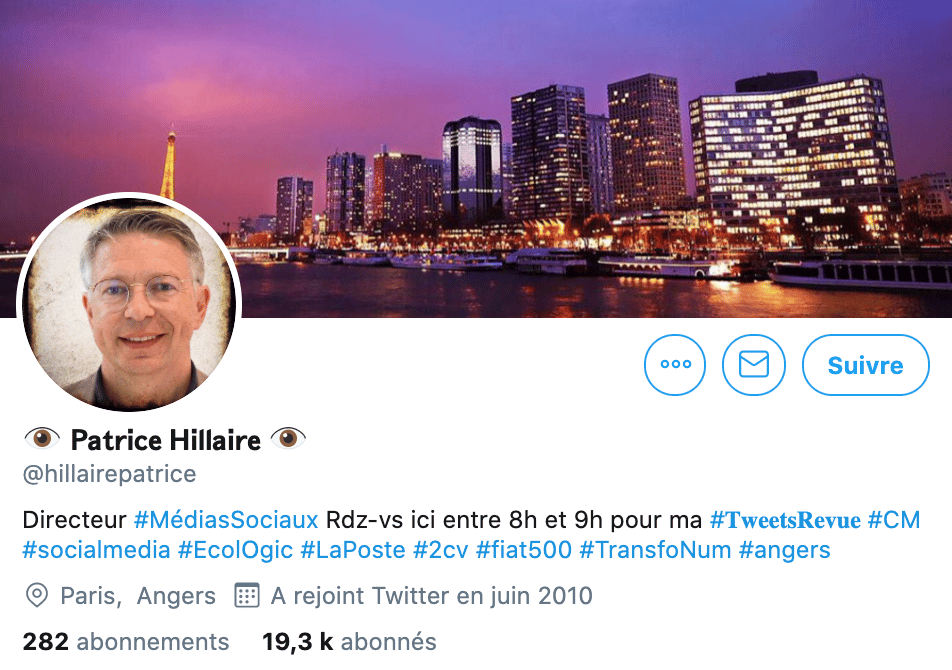Follow the account with Suivre button
Image resolution: width=952 pixels, height=670 pixels.
click(x=866, y=365)
